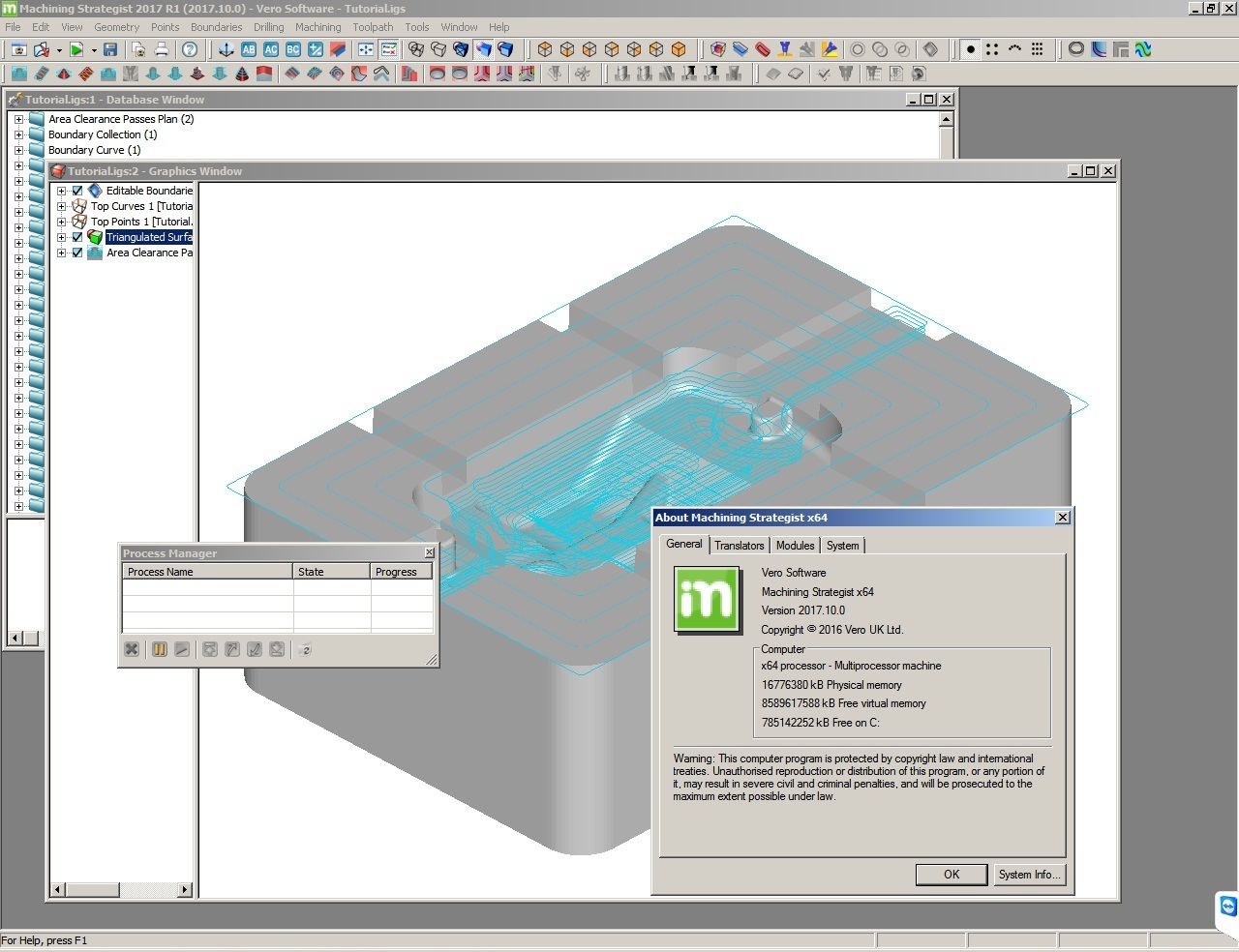Click the graphics tree horizontal scrollbar right arrow

point(185,889)
